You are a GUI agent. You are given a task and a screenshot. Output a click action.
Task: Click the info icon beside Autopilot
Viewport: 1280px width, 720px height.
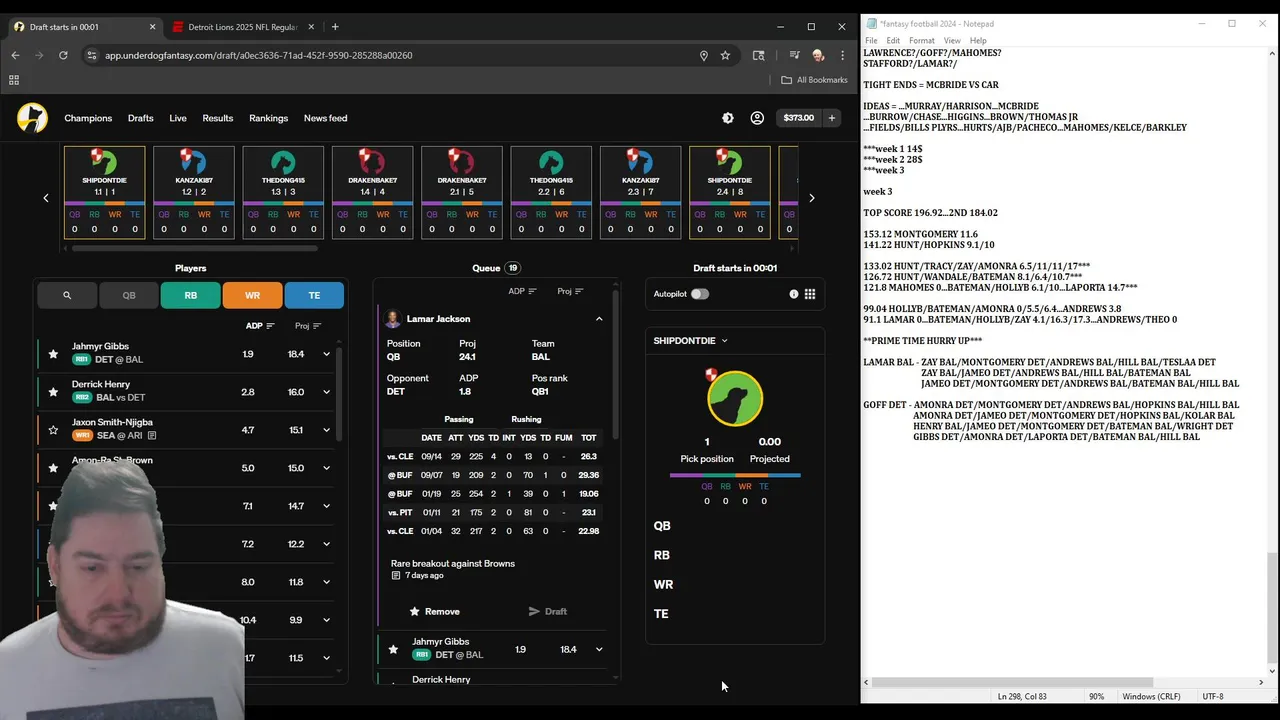pyautogui.click(x=794, y=294)
